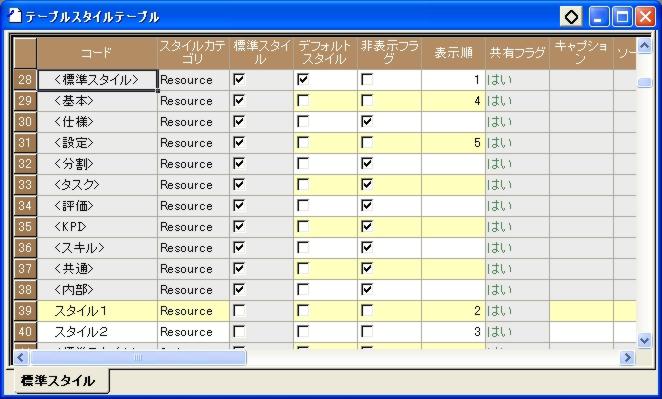This screenshot has height=399, width=662.
Task: Check 標準スタイル checkbox for スタイル1
Action: point(239,311)
